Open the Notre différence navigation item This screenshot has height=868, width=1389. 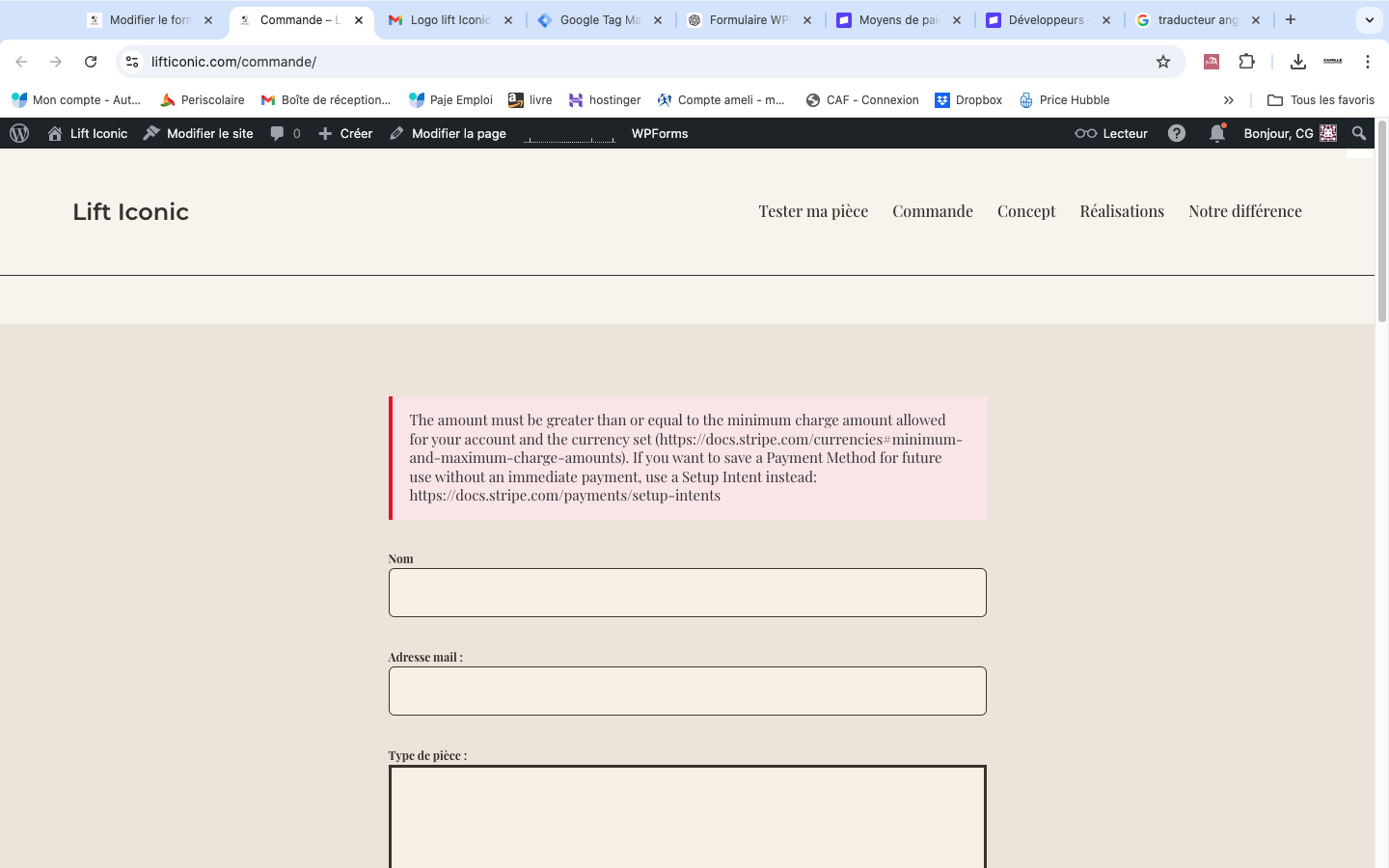tap(1245, 211)
